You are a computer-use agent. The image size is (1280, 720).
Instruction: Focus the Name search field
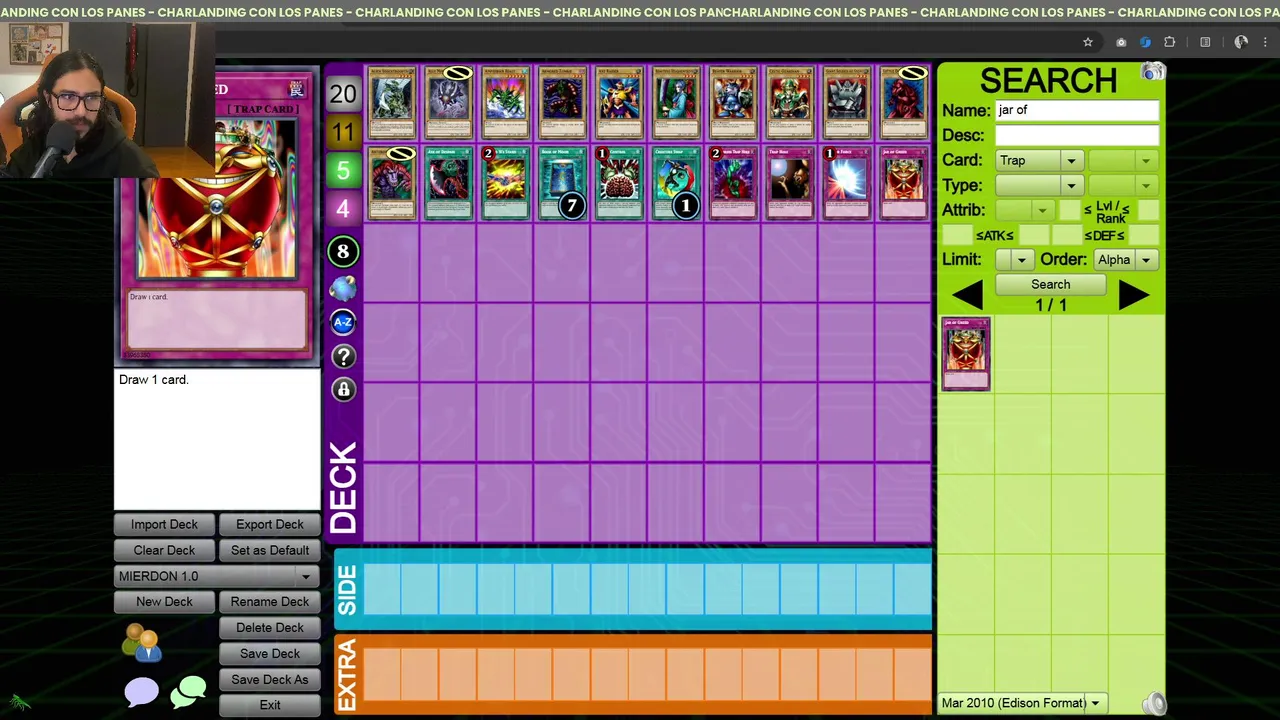coord(1077,111)
